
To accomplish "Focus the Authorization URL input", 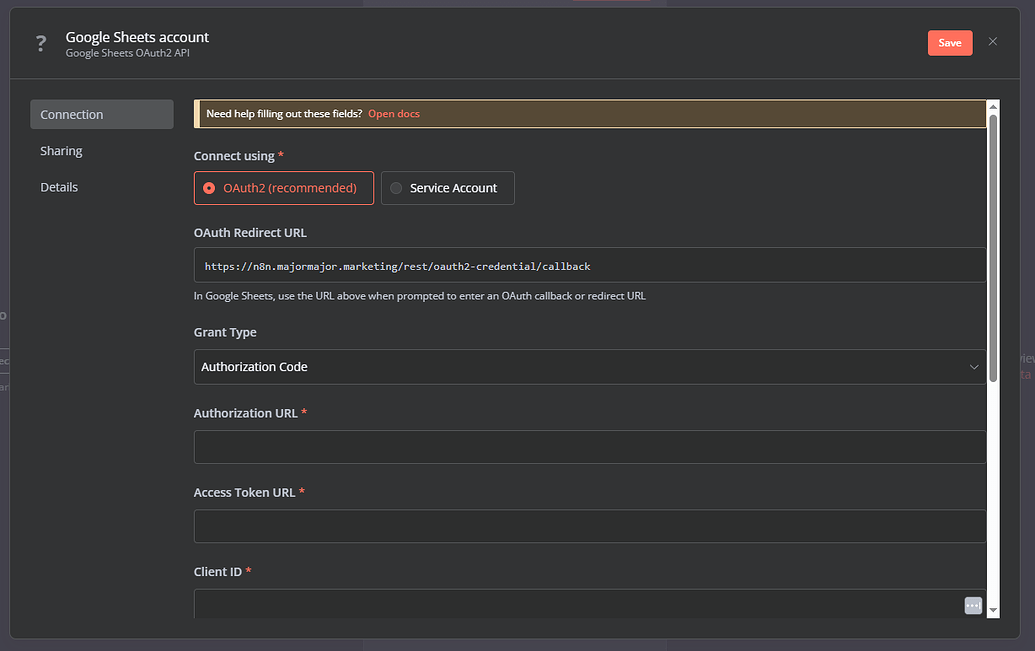I will (589, 447).
